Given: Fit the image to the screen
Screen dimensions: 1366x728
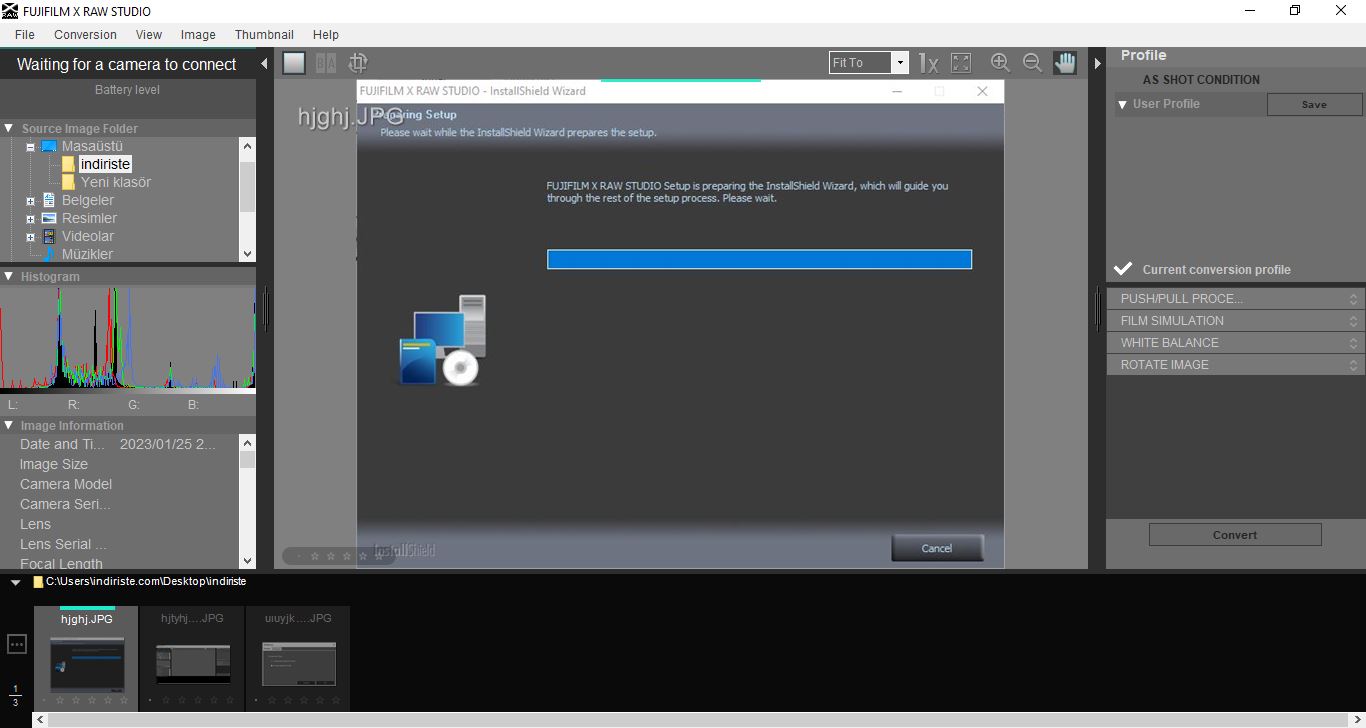Looking at the screenshot, I should coord(961,63).
